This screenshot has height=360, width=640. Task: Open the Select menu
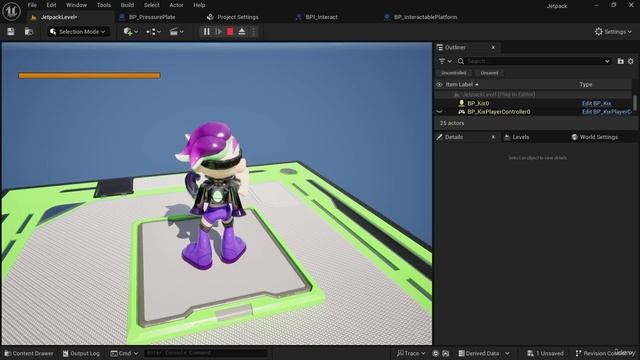click(x=151, y=5)
